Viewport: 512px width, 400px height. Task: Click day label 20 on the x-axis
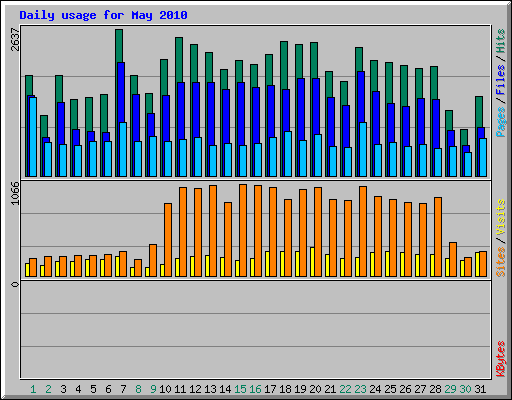coord(315,389)
